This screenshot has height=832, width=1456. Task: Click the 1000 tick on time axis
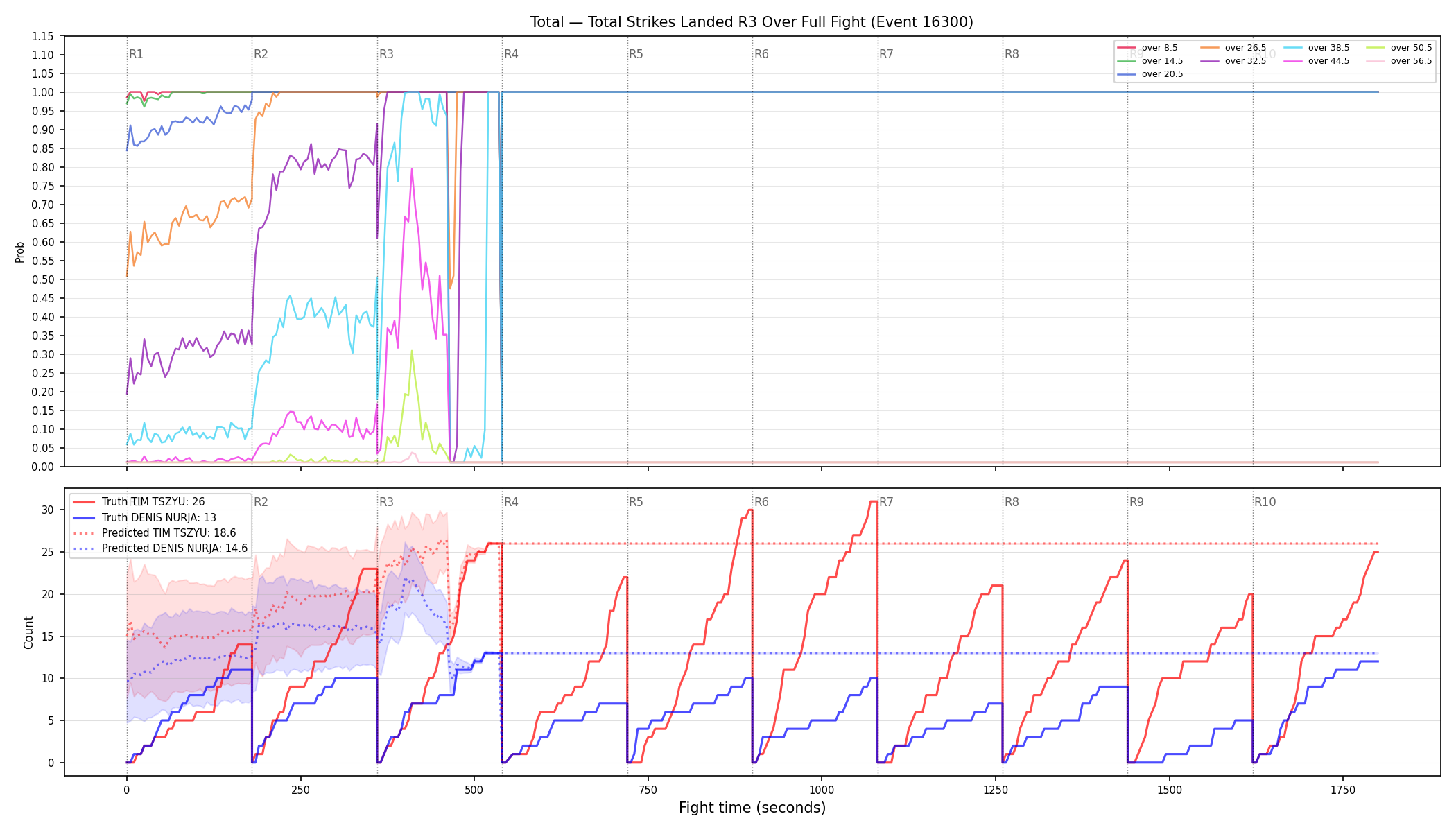[x=822, y=790]
